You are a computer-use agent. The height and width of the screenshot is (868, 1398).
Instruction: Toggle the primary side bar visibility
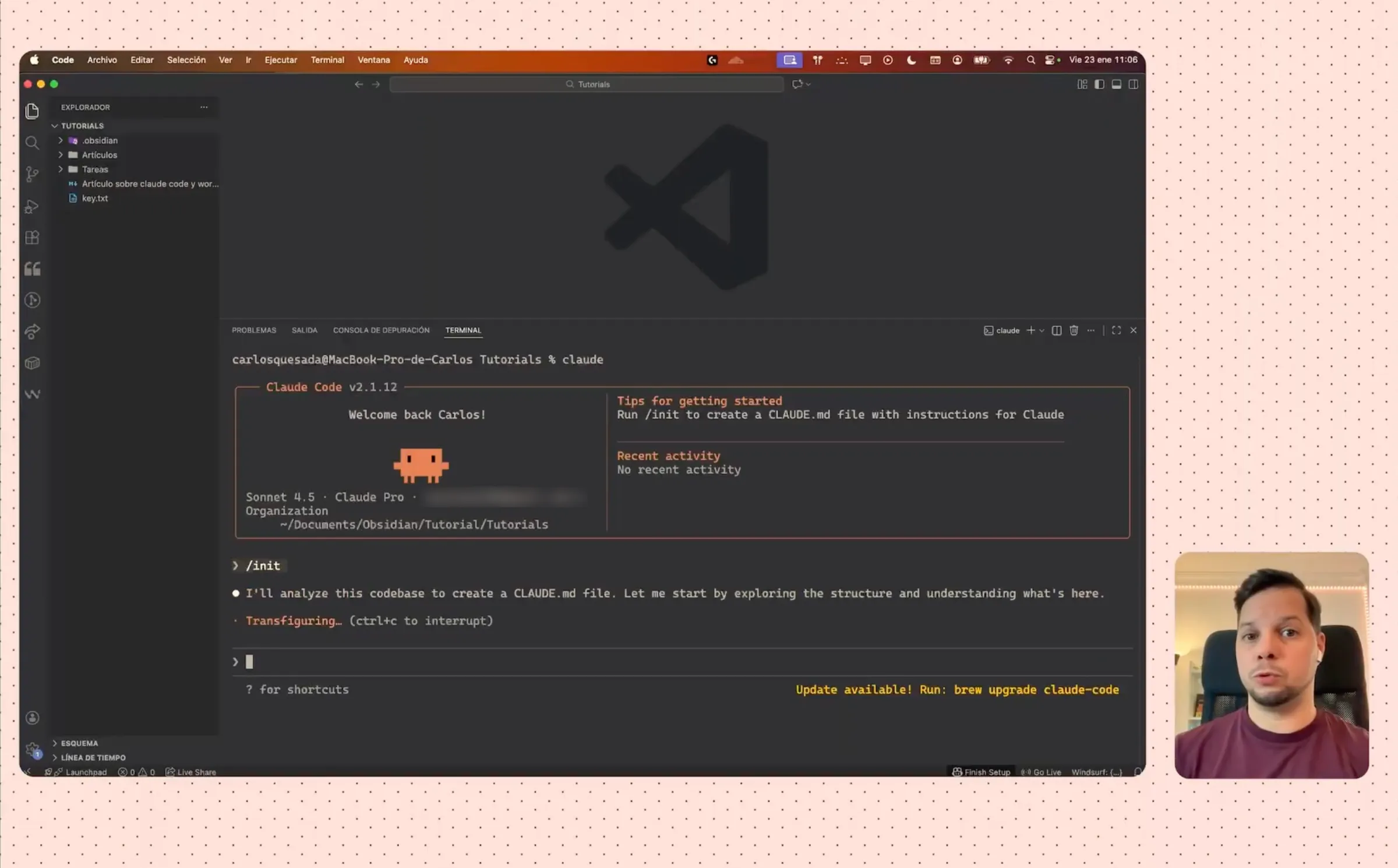click(x=1099, y=84)
